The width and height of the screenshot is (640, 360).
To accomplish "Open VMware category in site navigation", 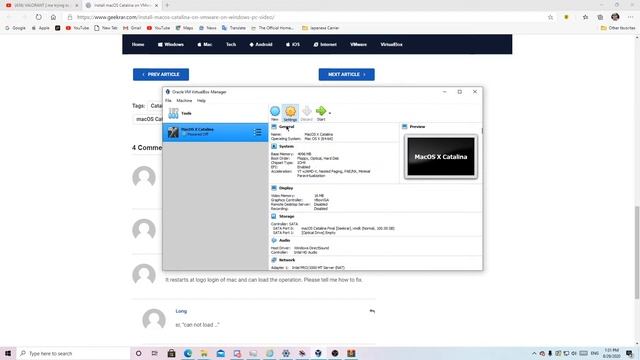I will (358, 44).
